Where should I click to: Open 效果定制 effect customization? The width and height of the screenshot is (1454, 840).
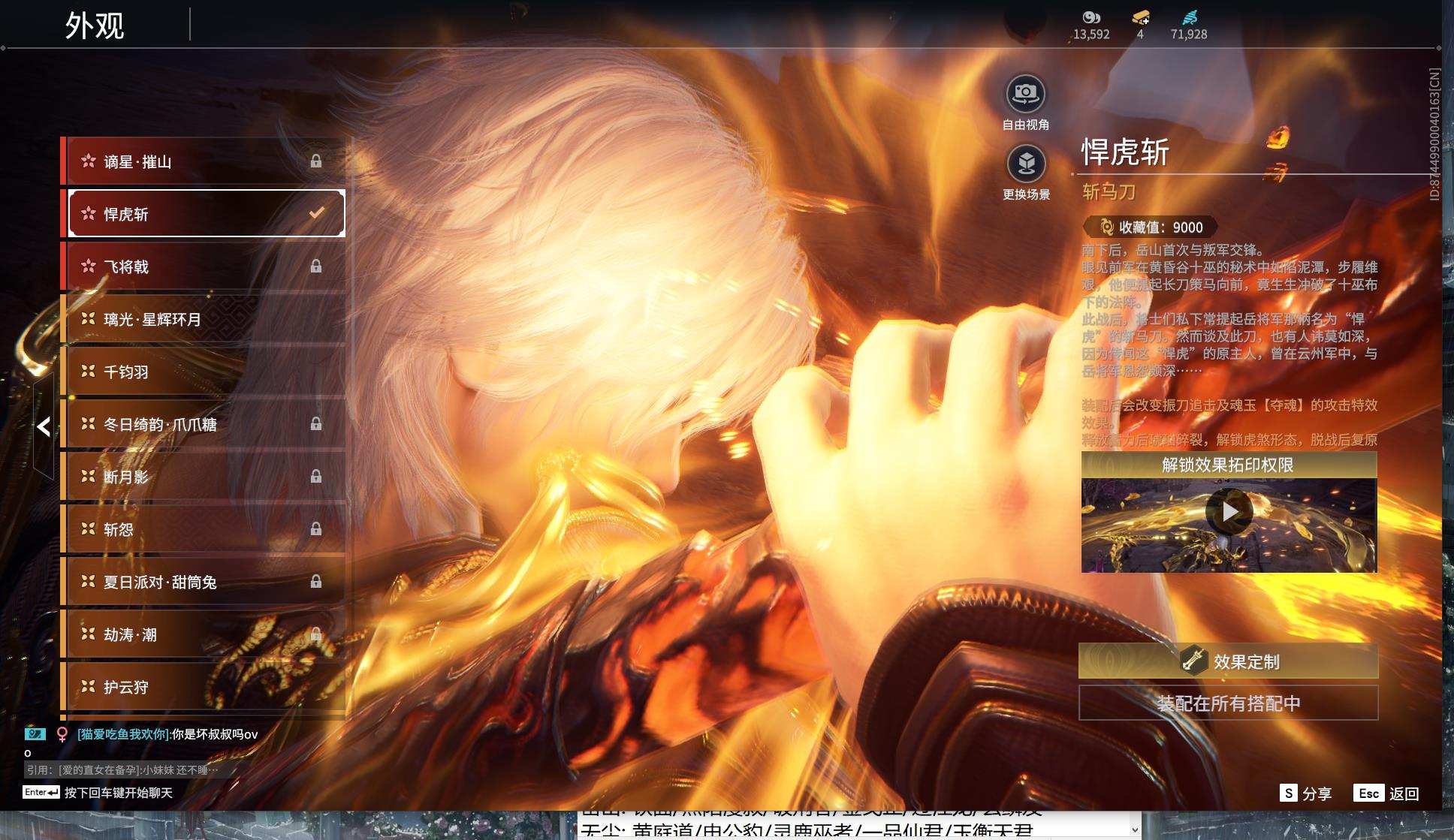pos(1228,661)
